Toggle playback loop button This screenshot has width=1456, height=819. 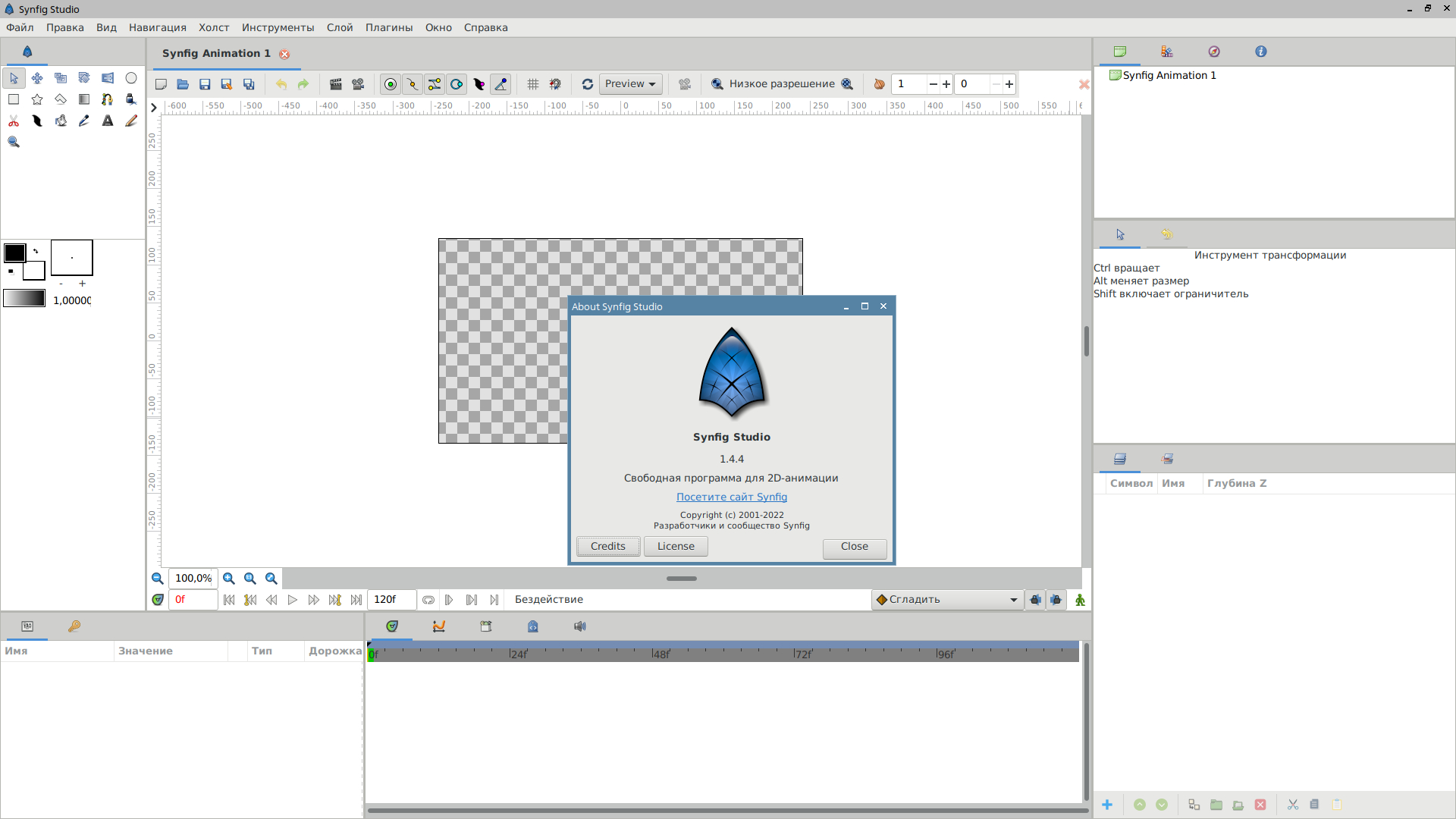pyautogui.click(x=428, y=600)
